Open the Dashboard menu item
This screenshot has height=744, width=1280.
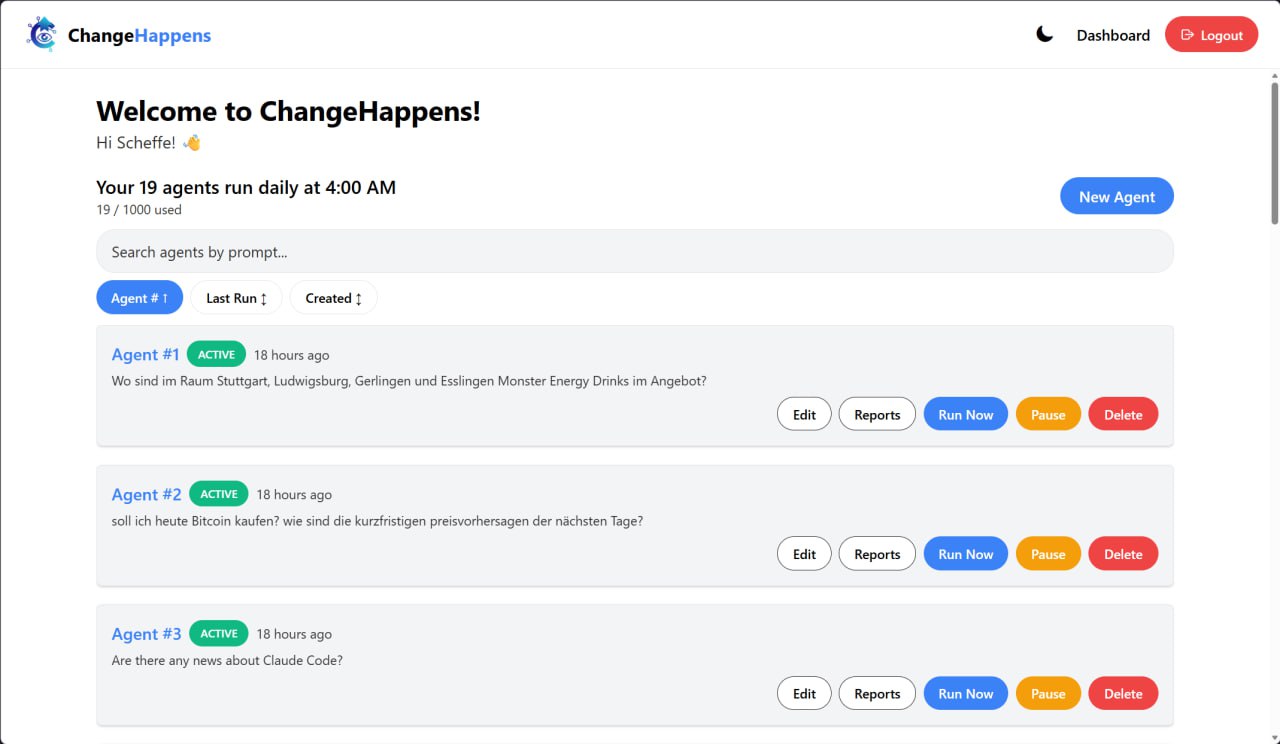1113,34
